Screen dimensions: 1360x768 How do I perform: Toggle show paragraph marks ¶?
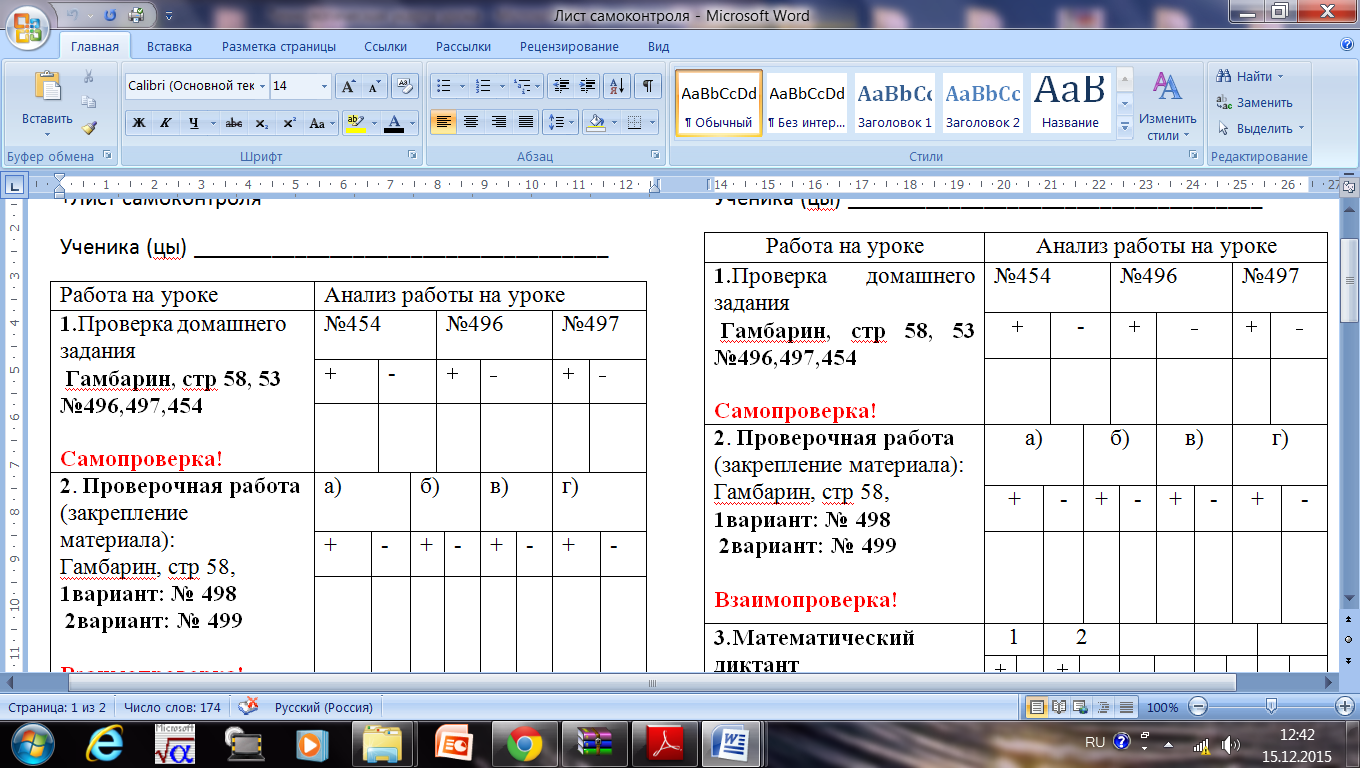click(649, 86)
